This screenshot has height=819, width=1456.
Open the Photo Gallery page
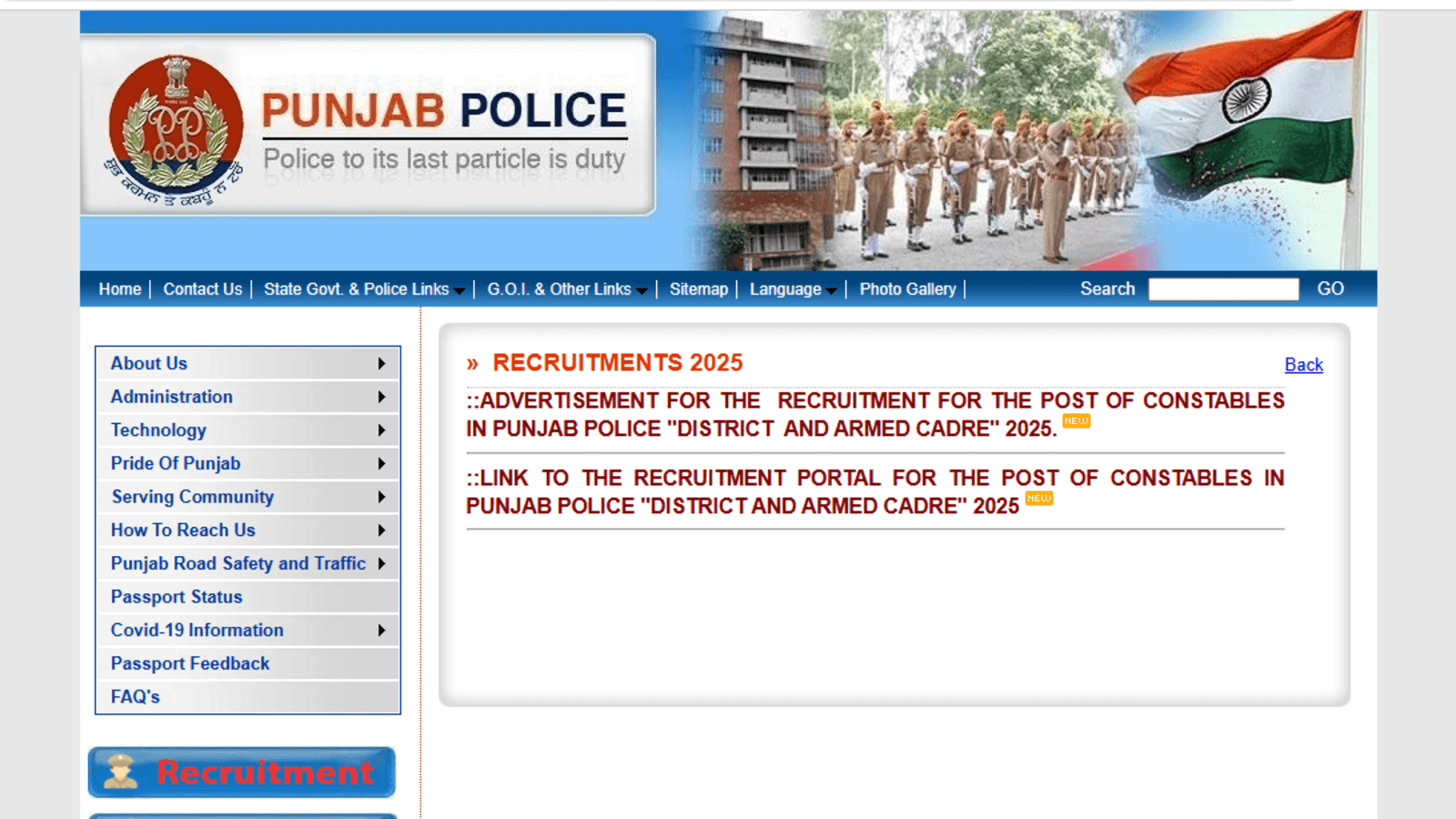click(x=907, y=289)
